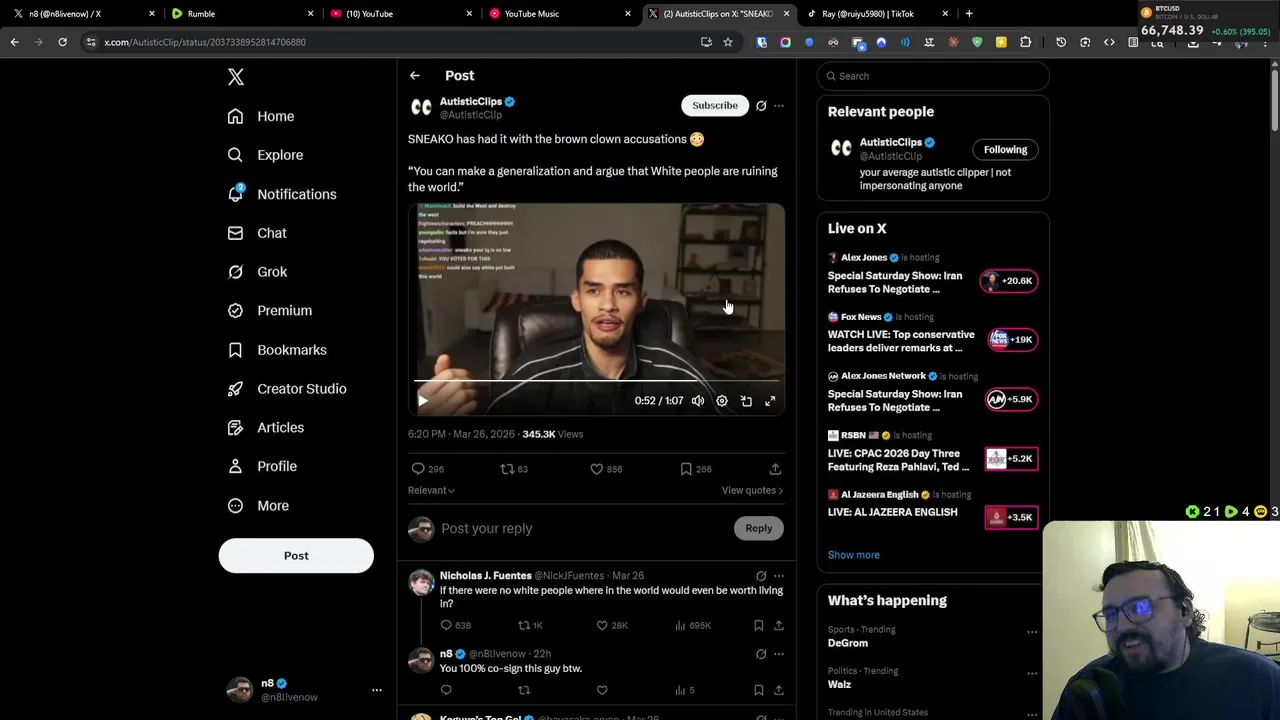The height and width of the screenshot is (720, 1280).
Task: Play the SNEAKO video
Action: tap(423, 401)
